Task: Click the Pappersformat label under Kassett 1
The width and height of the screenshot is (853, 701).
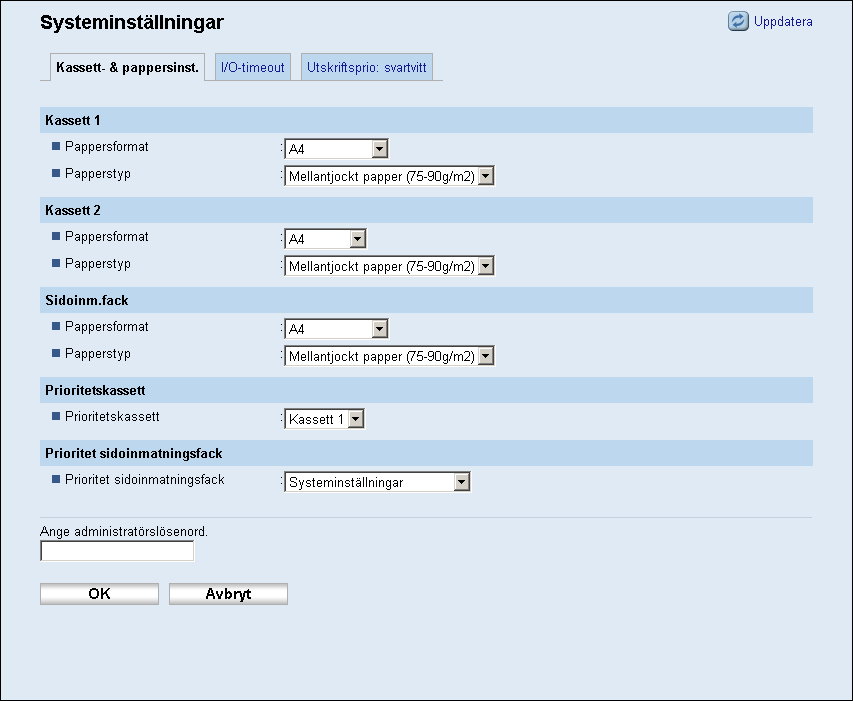Action: (107, 147)
